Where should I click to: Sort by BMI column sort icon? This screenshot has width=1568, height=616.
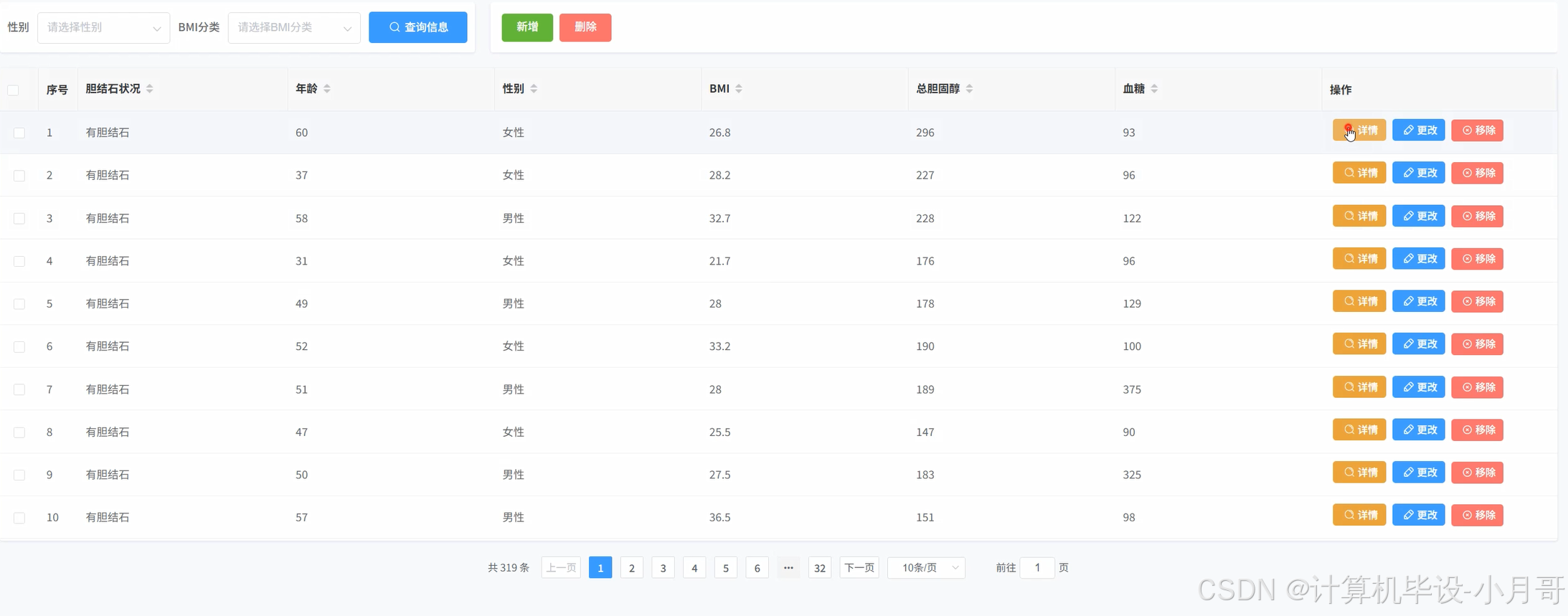tap(739, 89)
